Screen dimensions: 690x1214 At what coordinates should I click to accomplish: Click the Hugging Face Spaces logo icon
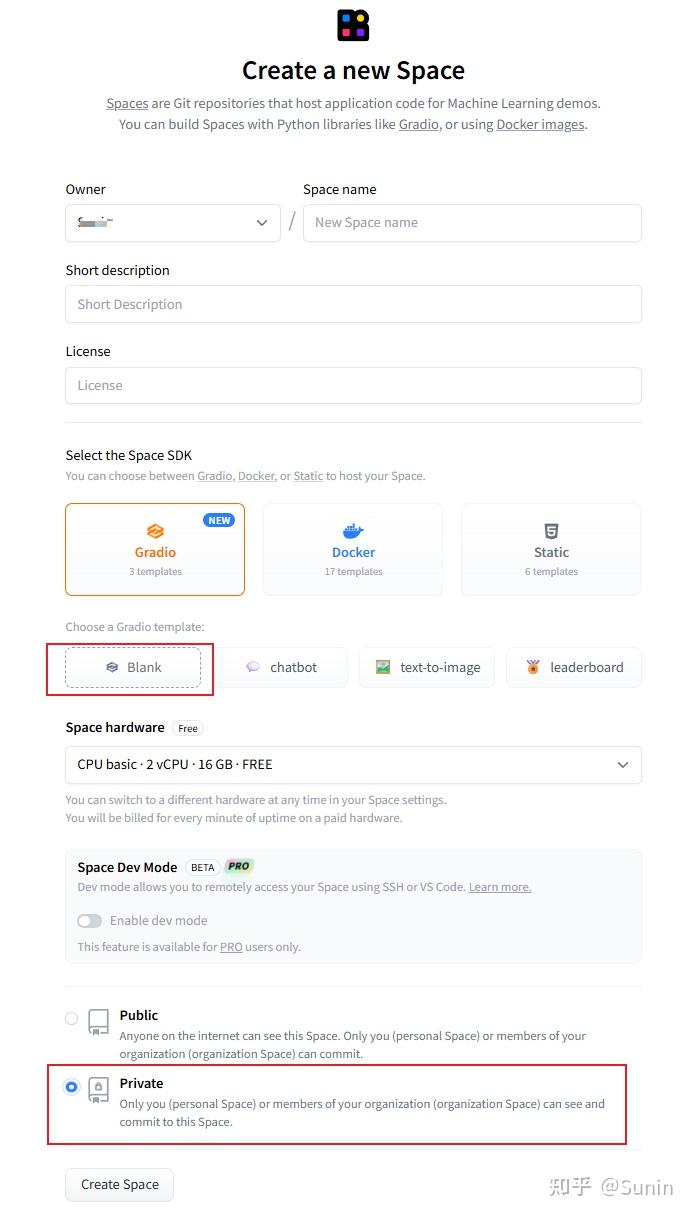pos(353,25)
